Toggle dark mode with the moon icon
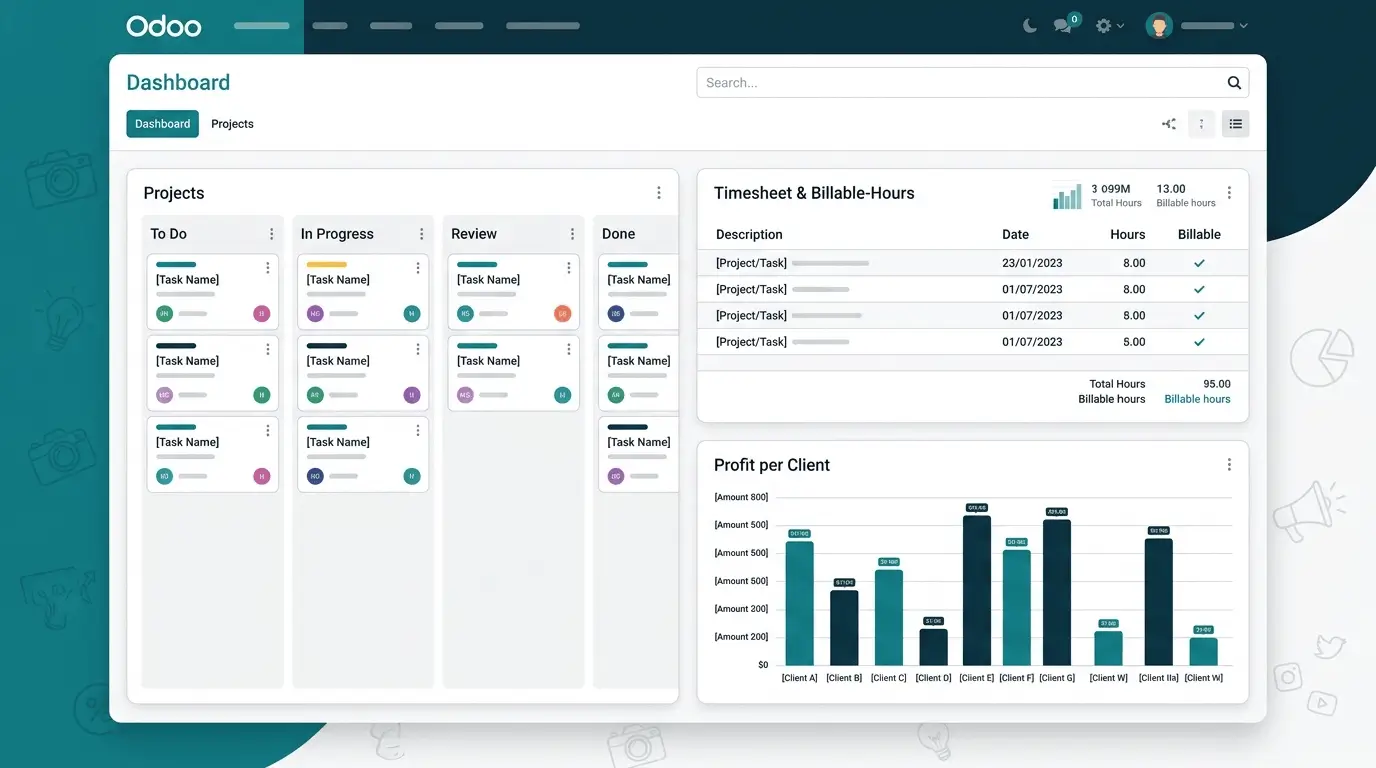 tap(1030, 26)
